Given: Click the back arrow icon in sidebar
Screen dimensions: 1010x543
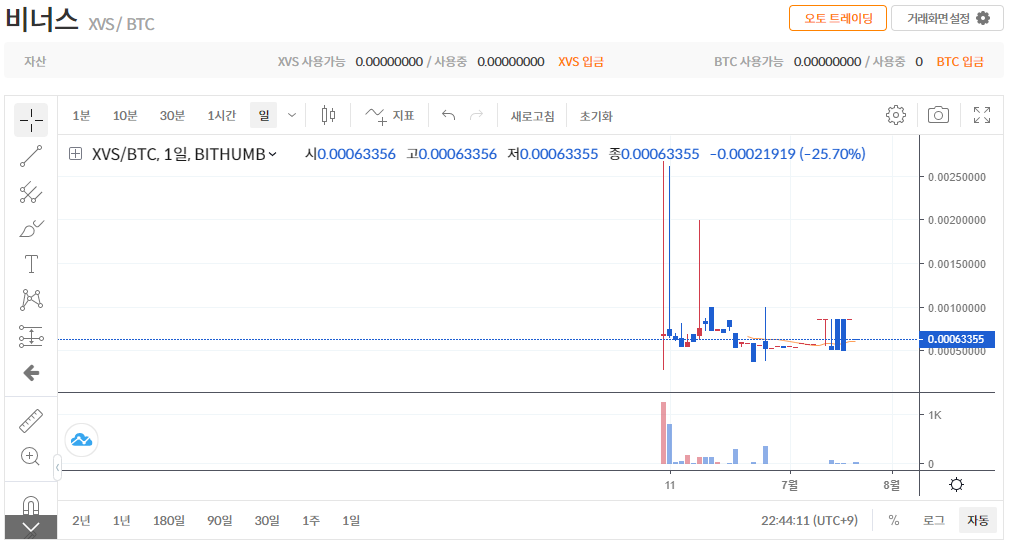Looking at the screenshot, I should pos(31,372).
